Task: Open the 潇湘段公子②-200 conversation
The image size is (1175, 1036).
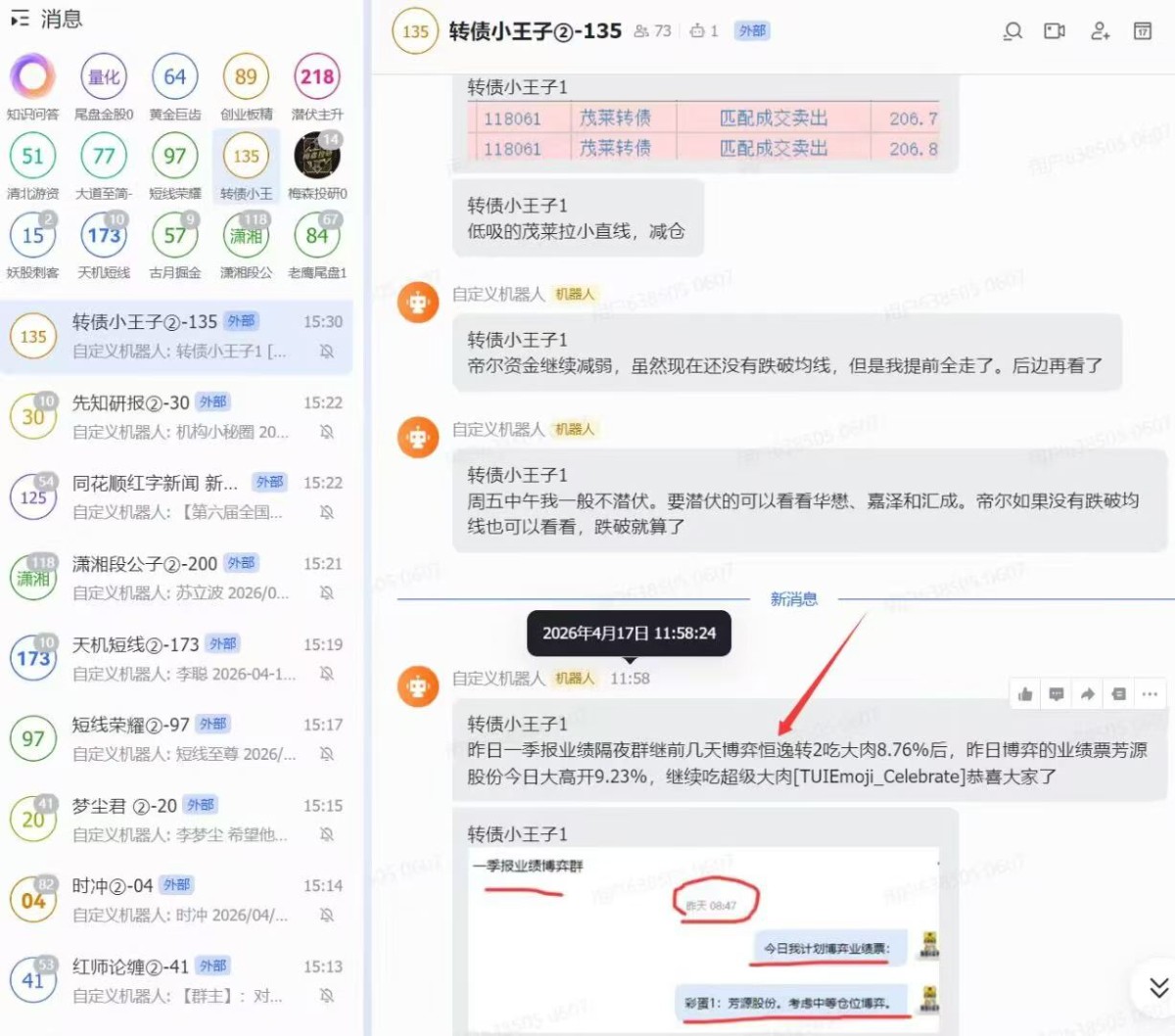Action: click(x=176, y=577)
